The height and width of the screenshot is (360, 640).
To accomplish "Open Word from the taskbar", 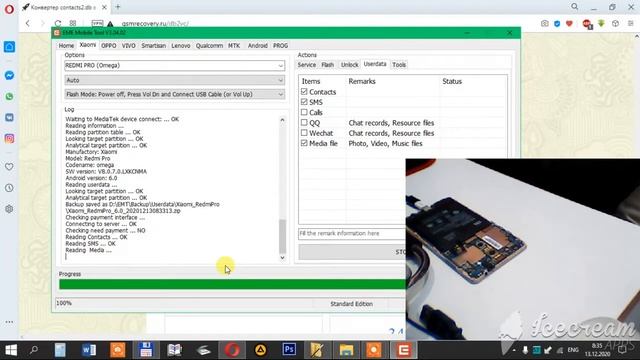I will pyautogui.click(x=89, y=350).
